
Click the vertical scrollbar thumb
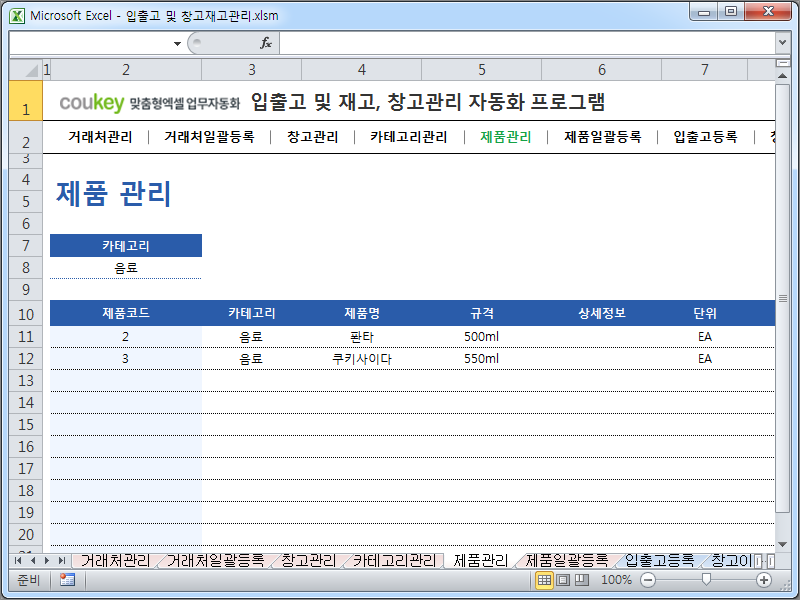coord(783,298)
